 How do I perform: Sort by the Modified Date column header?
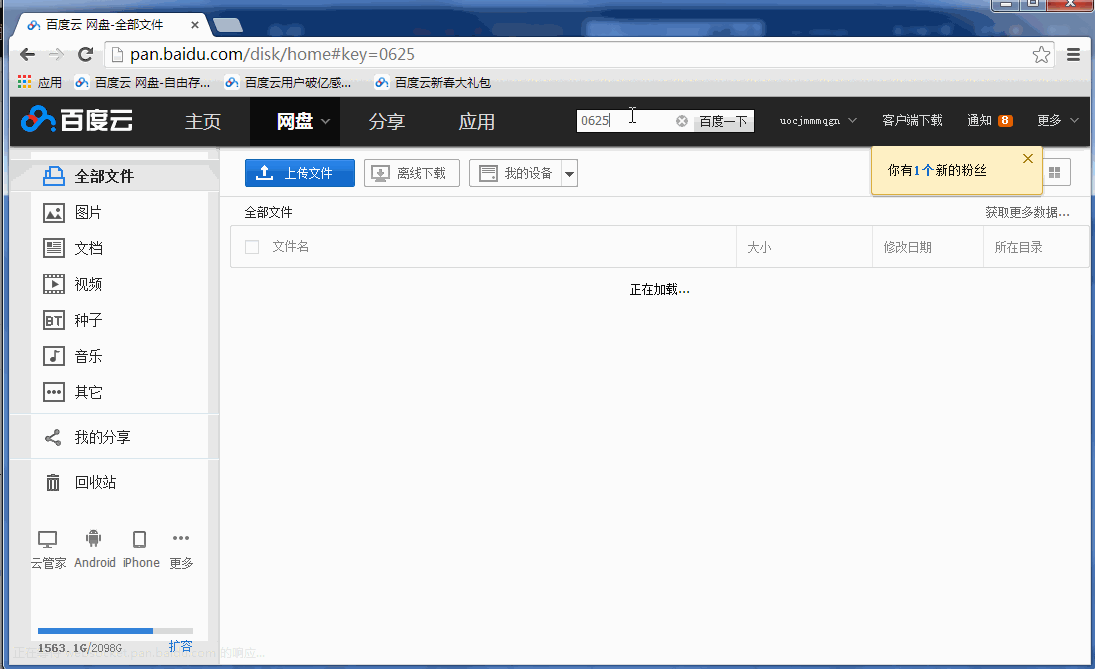pyautogui.click(x=927, y=247)
